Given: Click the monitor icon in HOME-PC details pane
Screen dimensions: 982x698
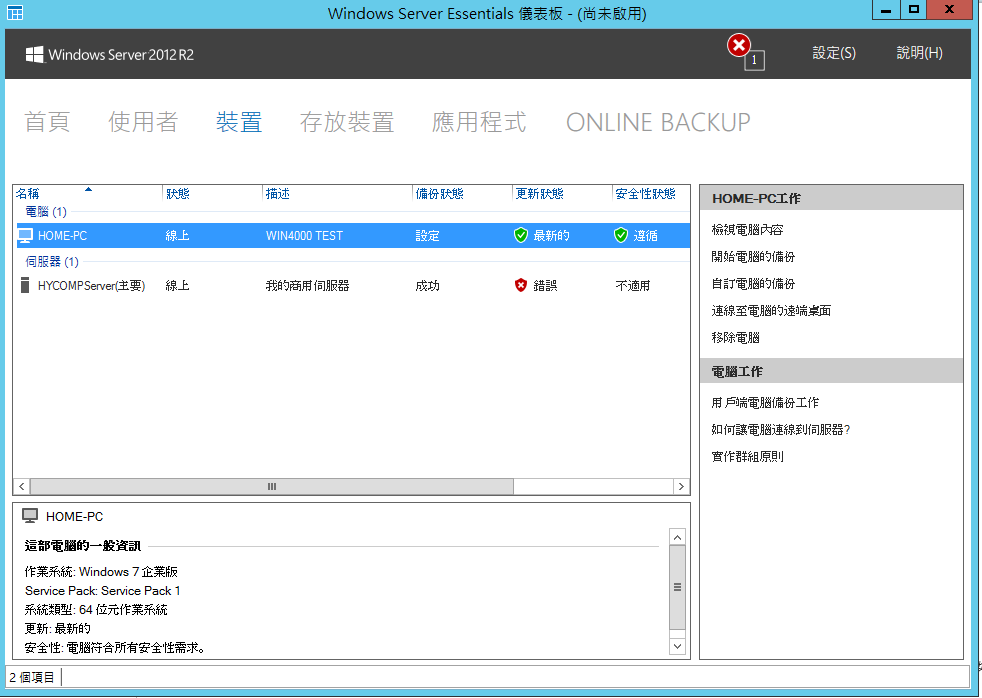Looking at the screenshot, I should 30,516.
